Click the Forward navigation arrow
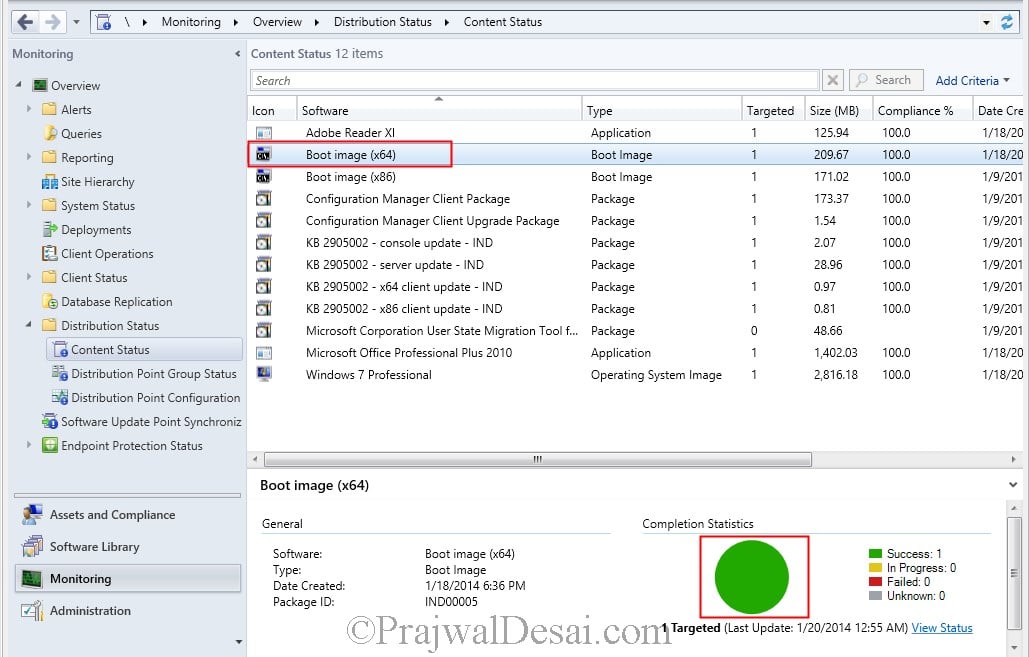Image resolution: width=1029 pixels, height=657 pixels. pos(52,22)
